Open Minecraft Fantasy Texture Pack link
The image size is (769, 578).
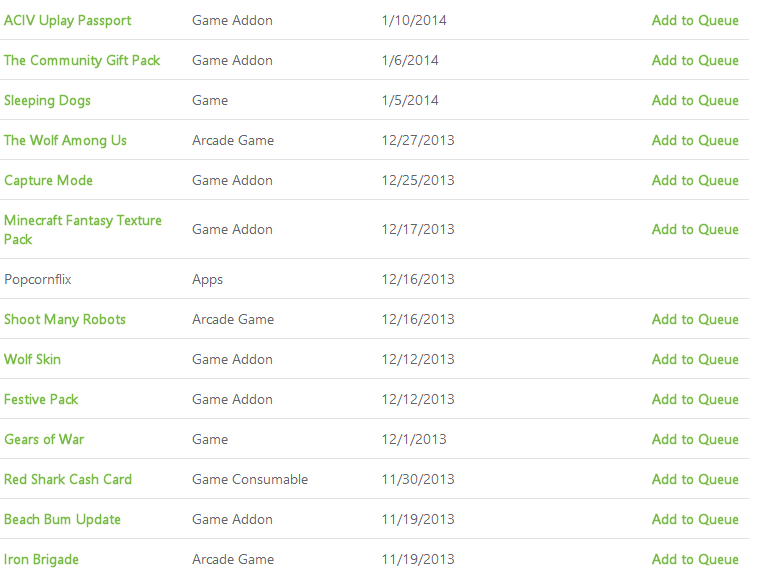click(x=82, y=229)
